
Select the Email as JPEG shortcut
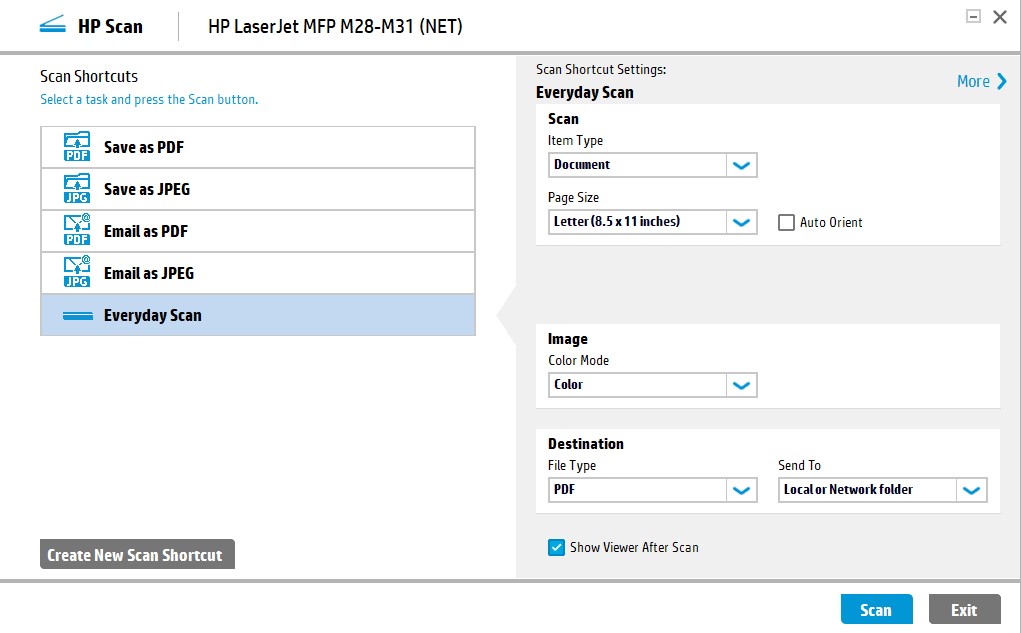(258, 273)
